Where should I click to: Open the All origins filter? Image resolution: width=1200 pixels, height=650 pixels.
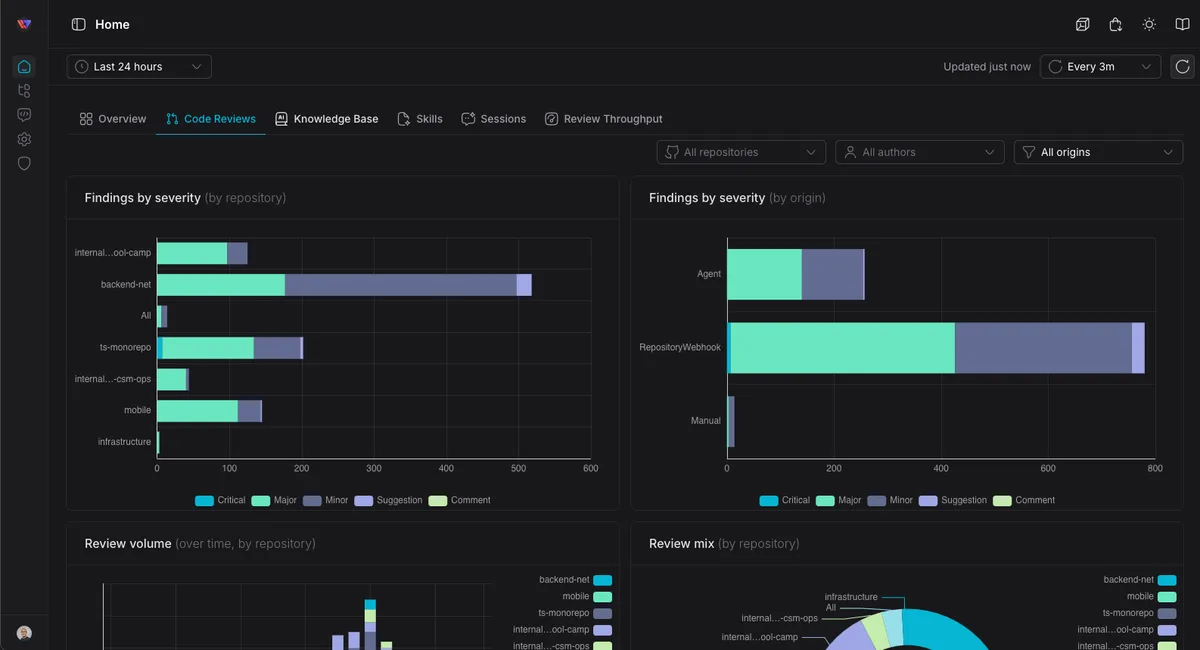[1098, 152]
